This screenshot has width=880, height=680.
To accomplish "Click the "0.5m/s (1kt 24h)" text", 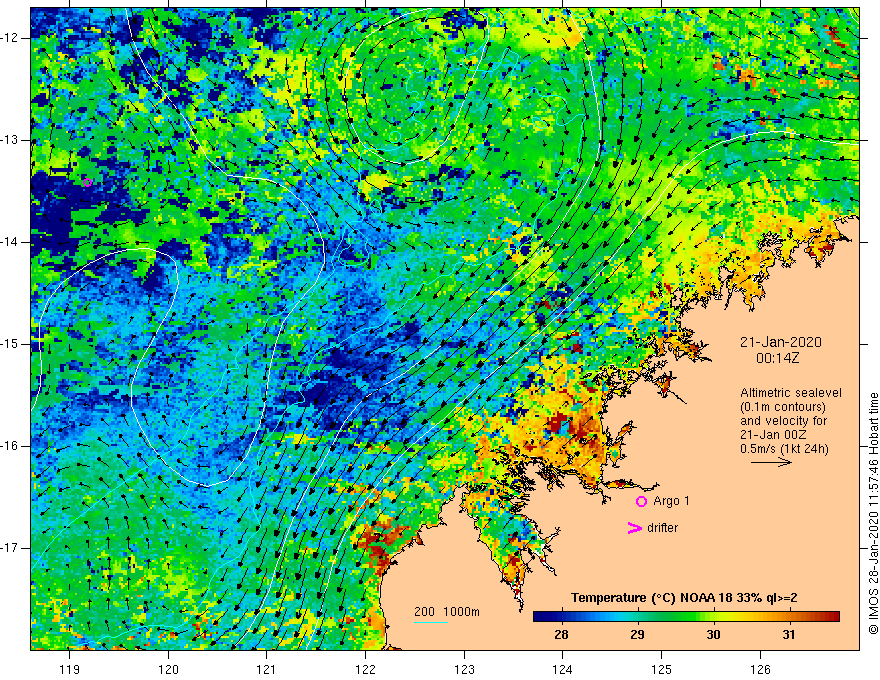I will pyautogui.click(x=784, y=448).
